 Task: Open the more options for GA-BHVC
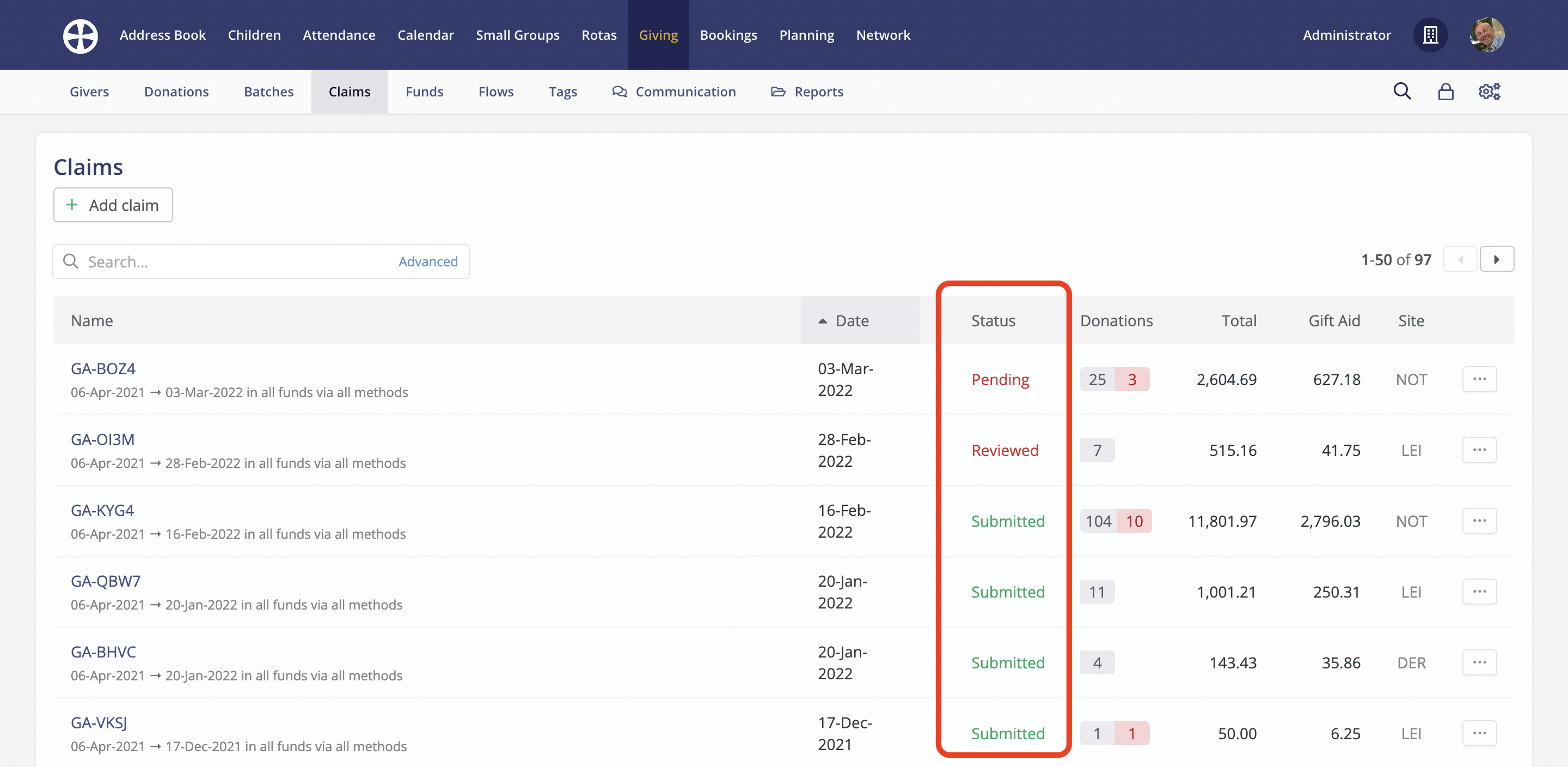click(1479, 662)
